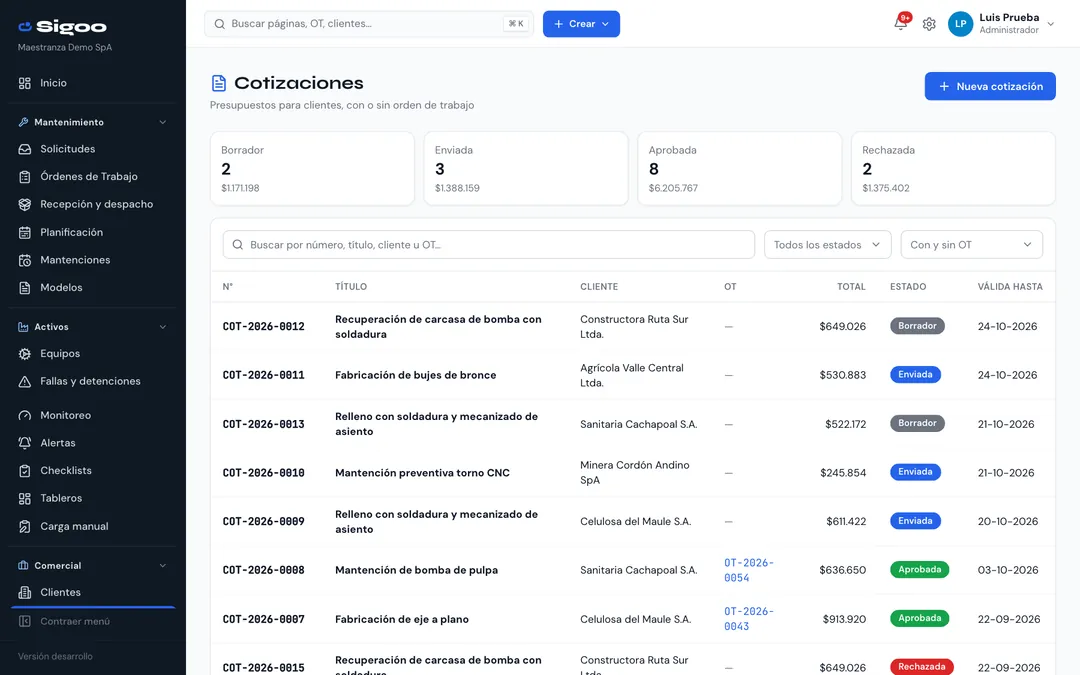Screen dimensions: 1080x675
Task: Open Solicitudes menu item
Action: (x=68, y=149)
